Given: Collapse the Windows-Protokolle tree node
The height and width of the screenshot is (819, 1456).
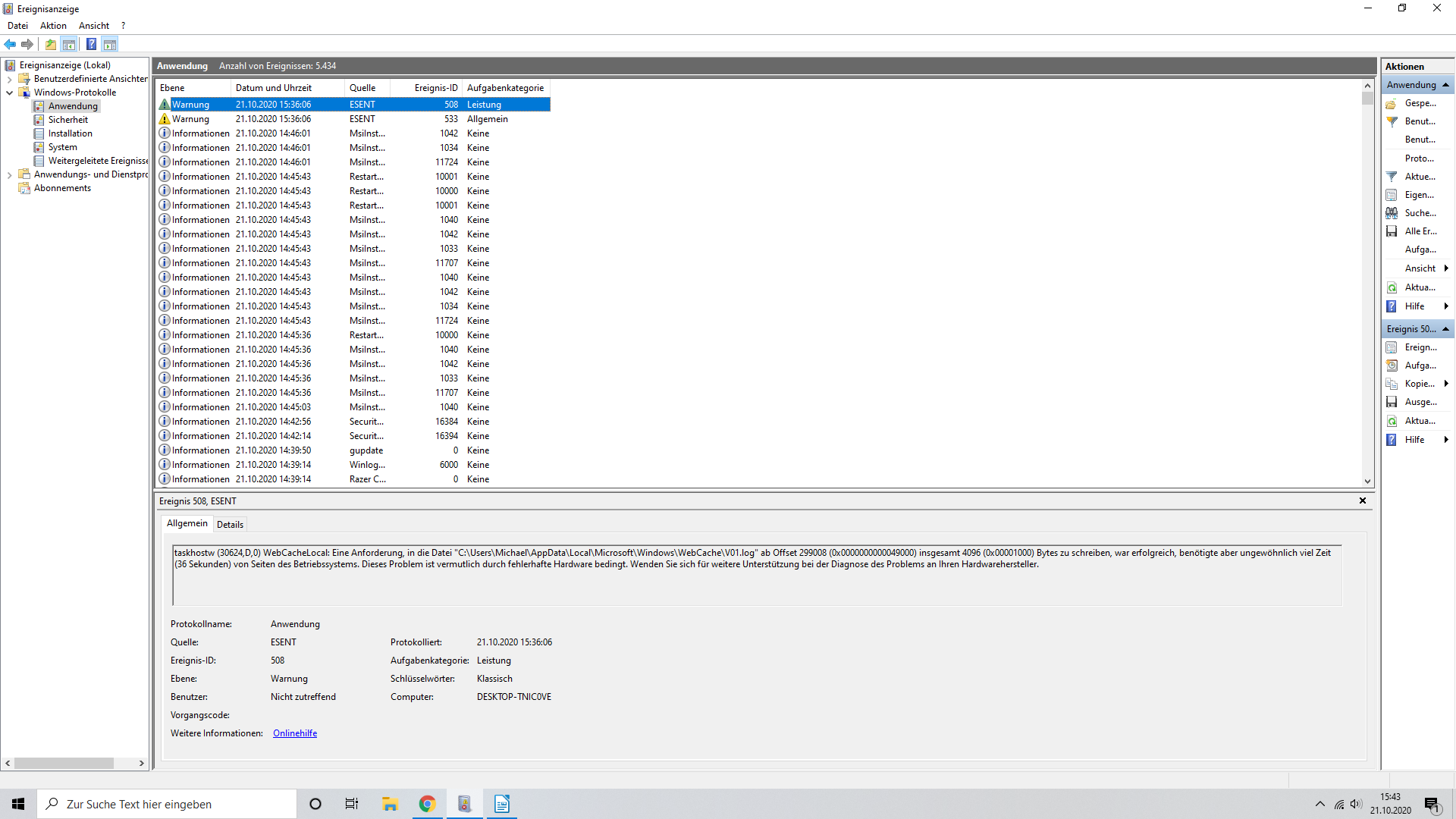Looking at the screenshot, I should [x=9, y=93].
